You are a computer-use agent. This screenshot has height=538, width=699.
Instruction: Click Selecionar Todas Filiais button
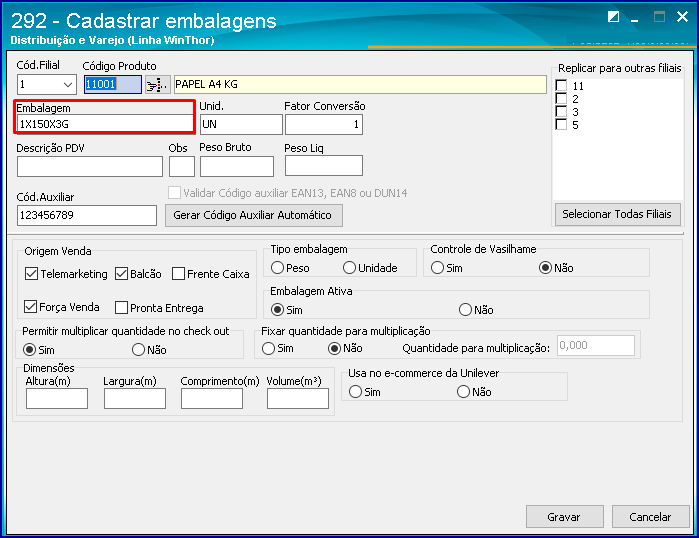(x=617, y=214)
